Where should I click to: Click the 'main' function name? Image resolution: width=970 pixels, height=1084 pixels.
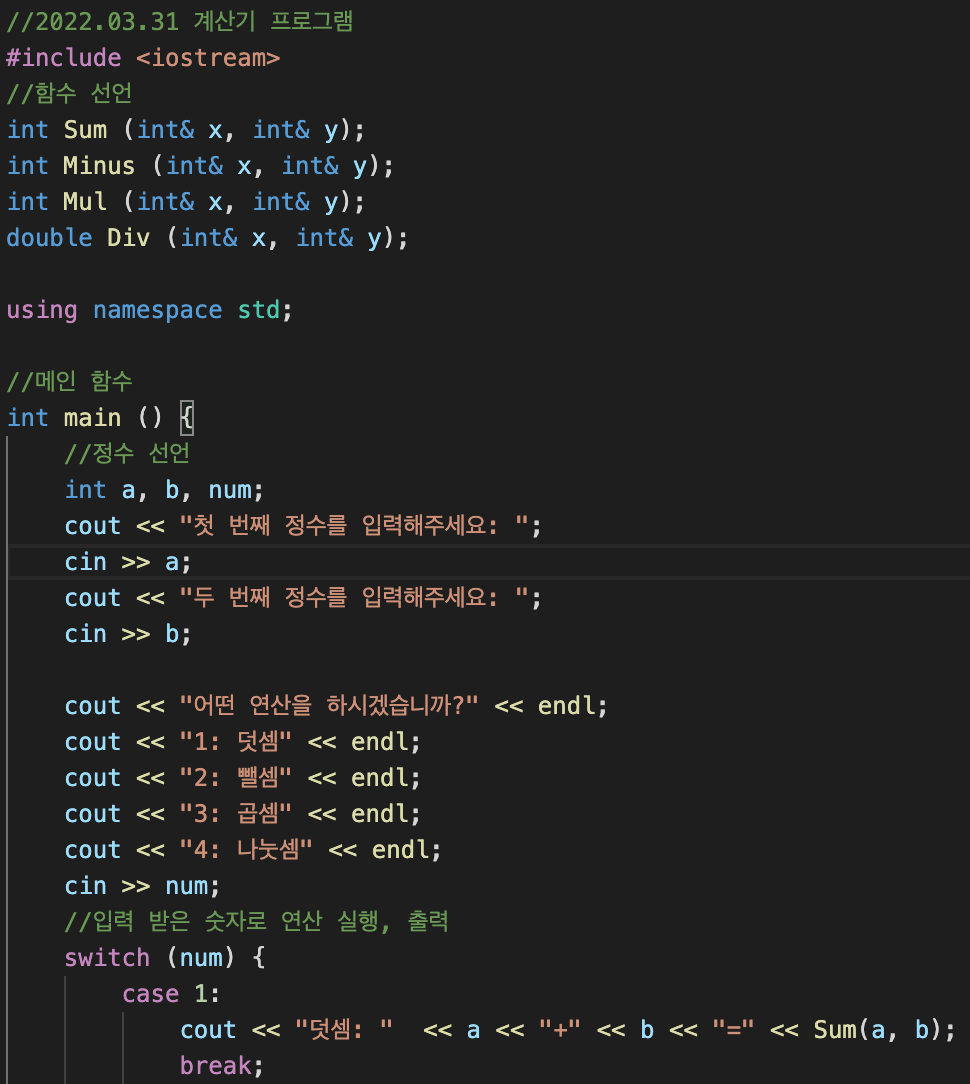click(93, 418)
